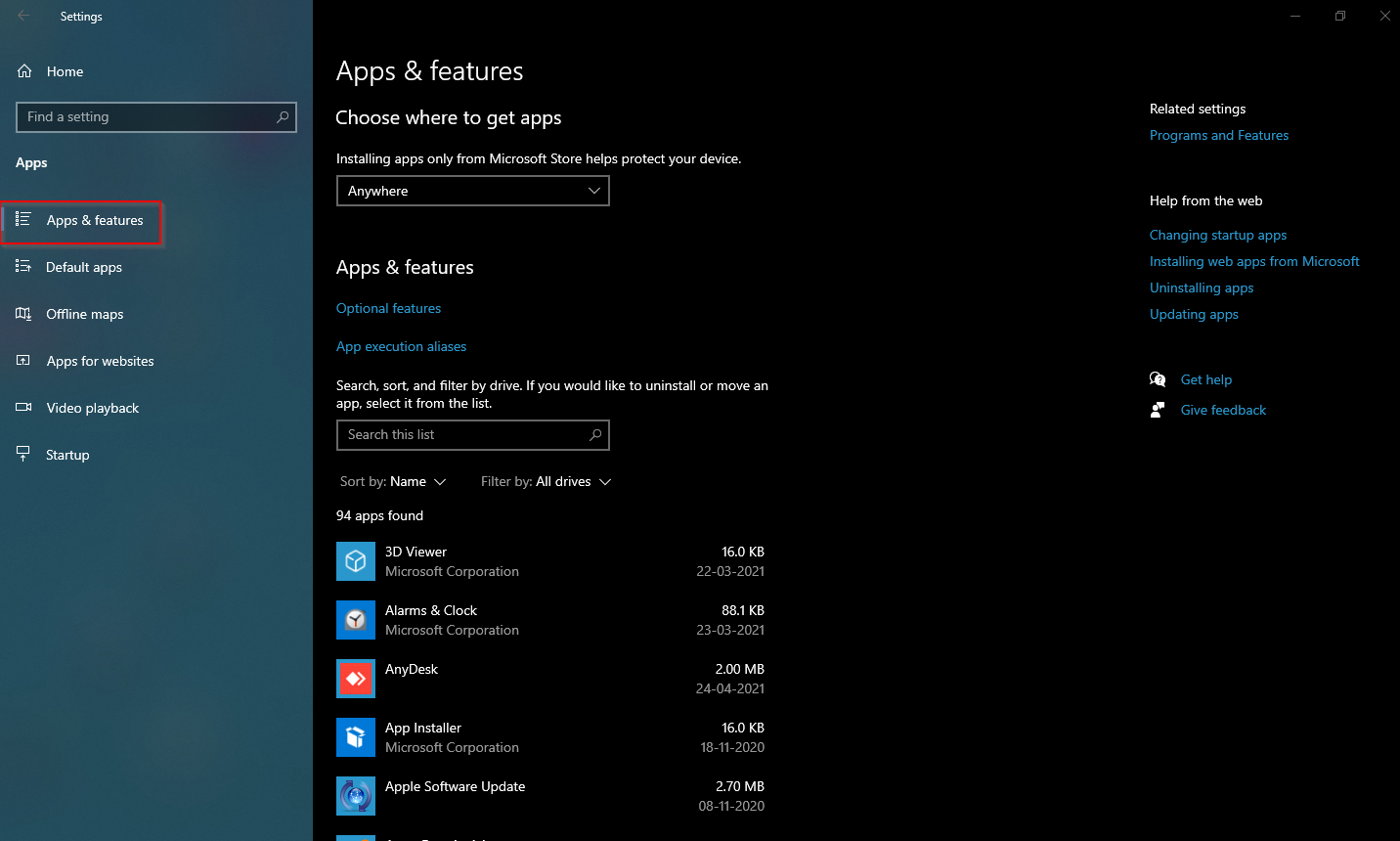Click the magnifier icon in Find a setting
1400x841 pixels.
point(283,116)
